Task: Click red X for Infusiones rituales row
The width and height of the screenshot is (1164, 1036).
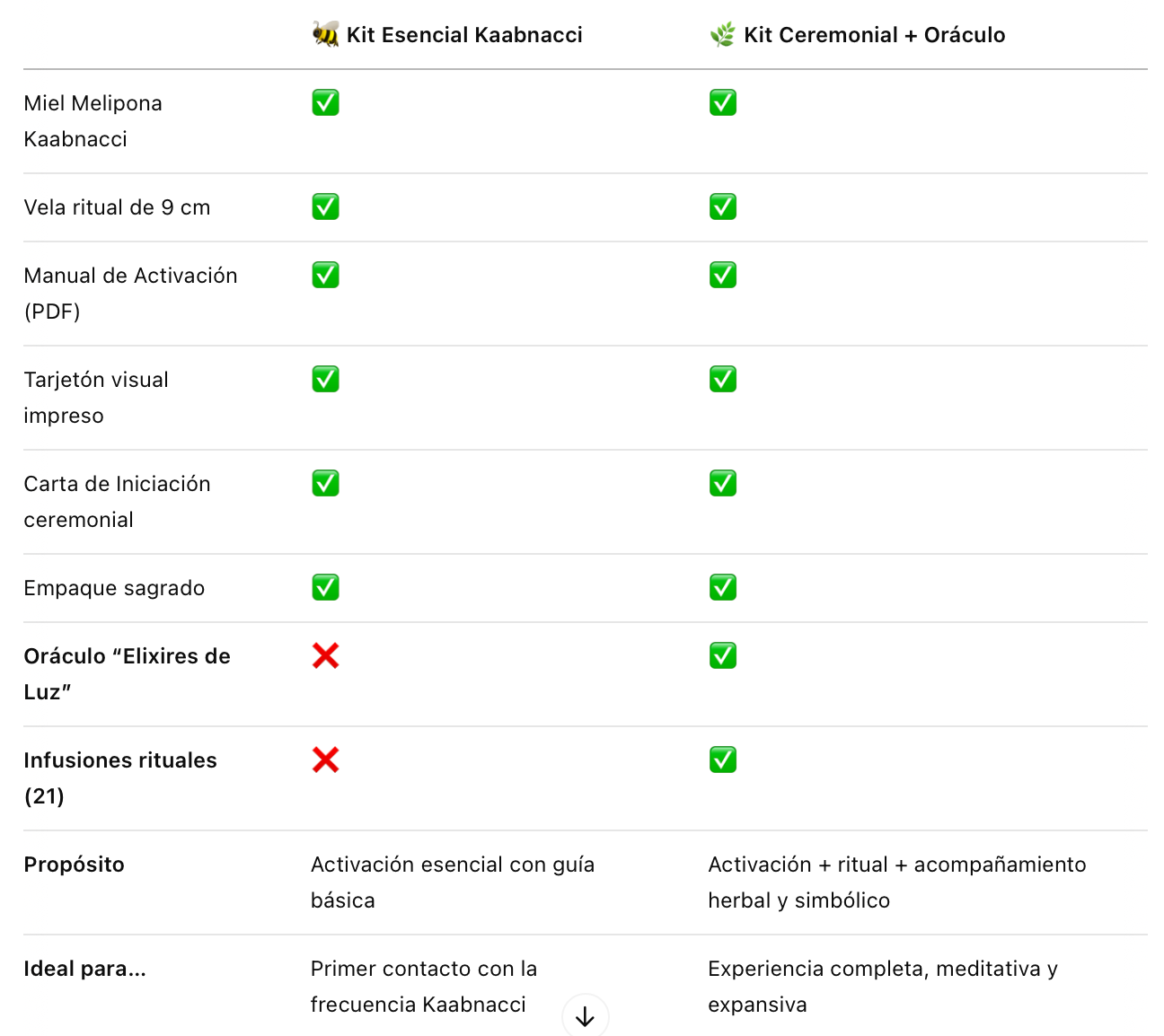Action: click(325, 760)
